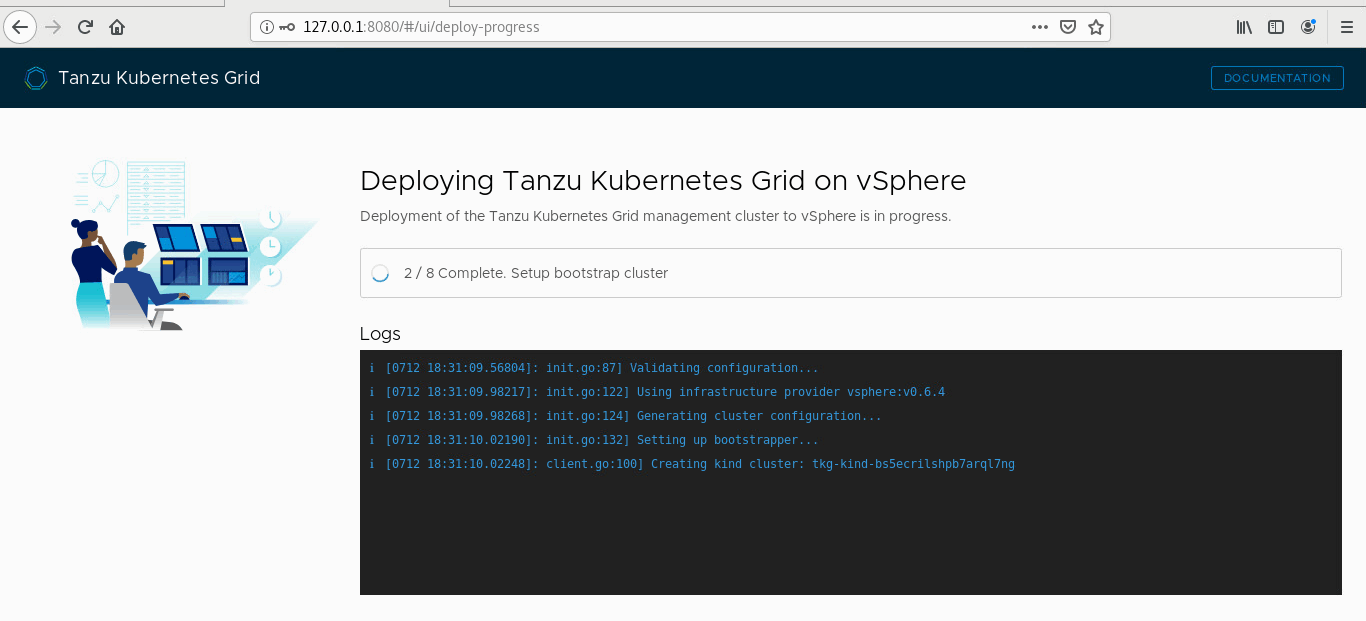
Task: Click the browser forward arrow
Action: tap(53, 27)
